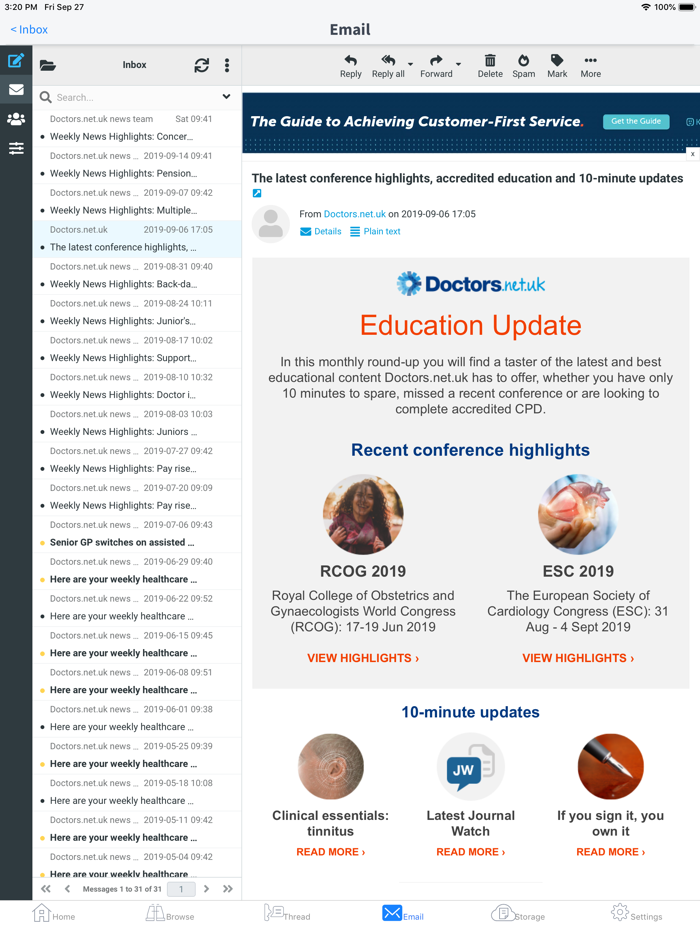This screenshot has height=934, width=700.
Task: Open the Storage tab
Action: click(x=518, y=914)
